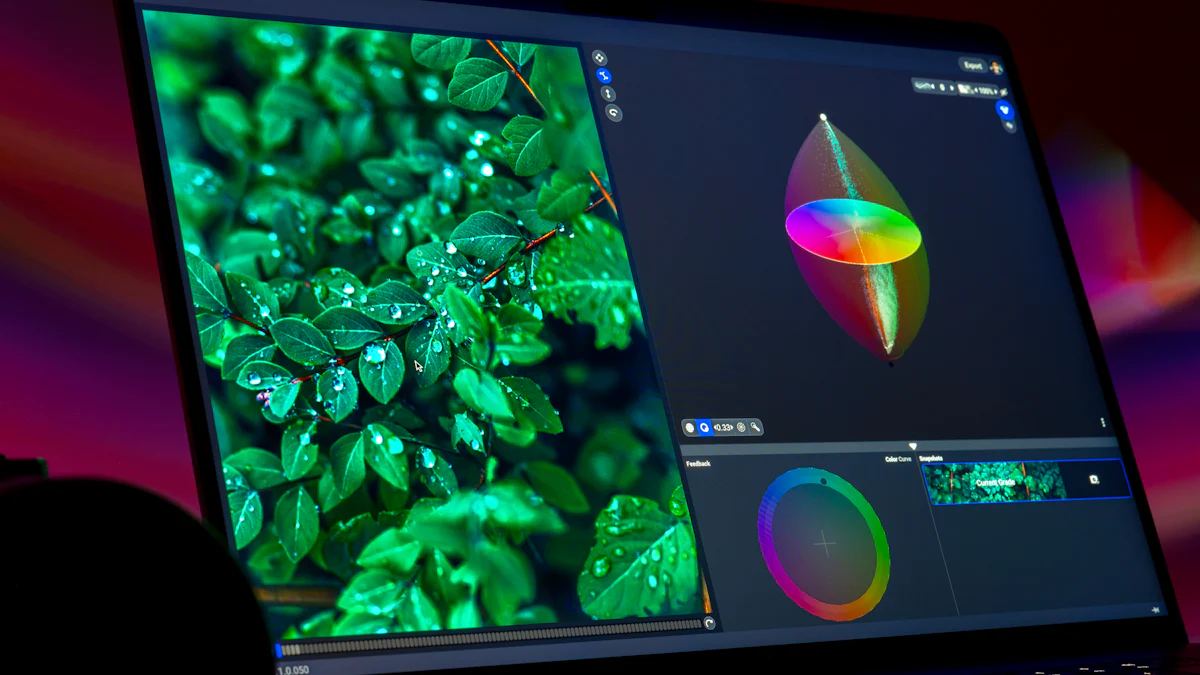
Task: Collapse the panel using the divider triangle
Action: click(x=912, y=446)
